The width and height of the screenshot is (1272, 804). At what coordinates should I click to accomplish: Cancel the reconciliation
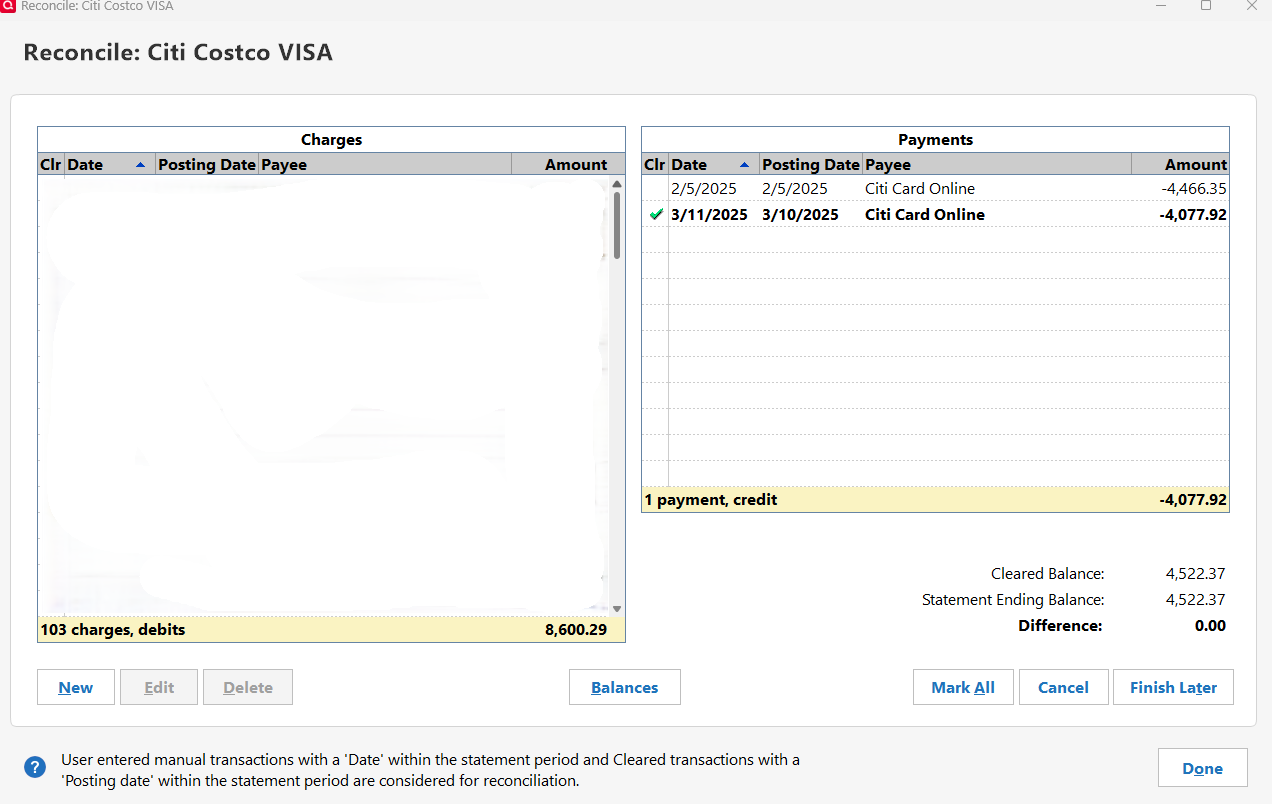pos(1063,687)
